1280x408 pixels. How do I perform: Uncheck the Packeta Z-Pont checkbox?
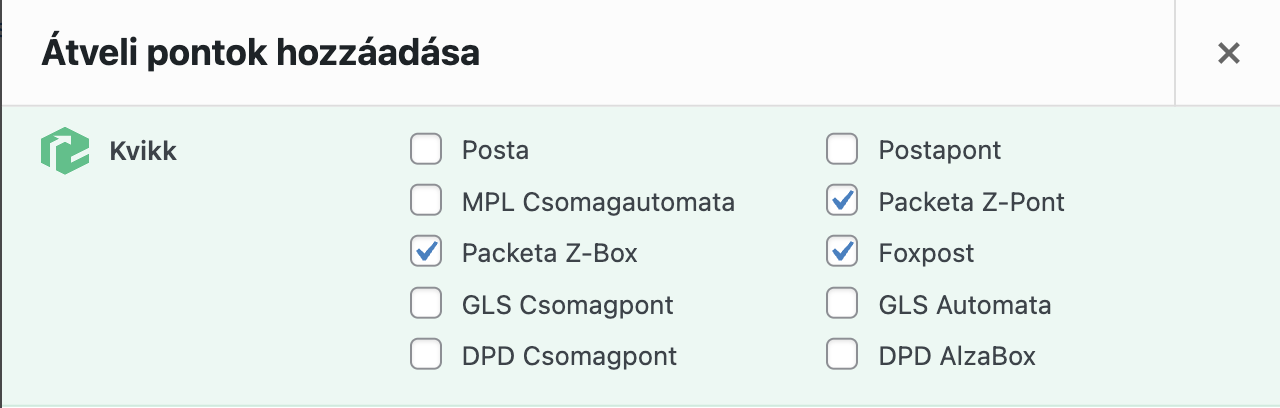[842, 201]
